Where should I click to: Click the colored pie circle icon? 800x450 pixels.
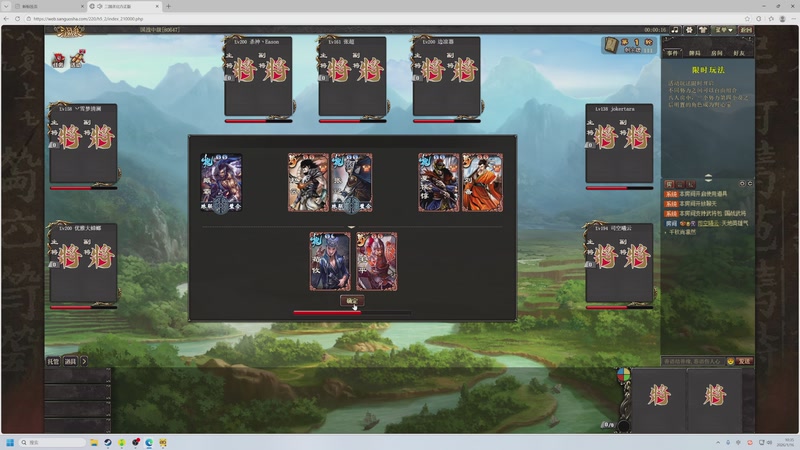pyautogui.click(x=623, y=375)
